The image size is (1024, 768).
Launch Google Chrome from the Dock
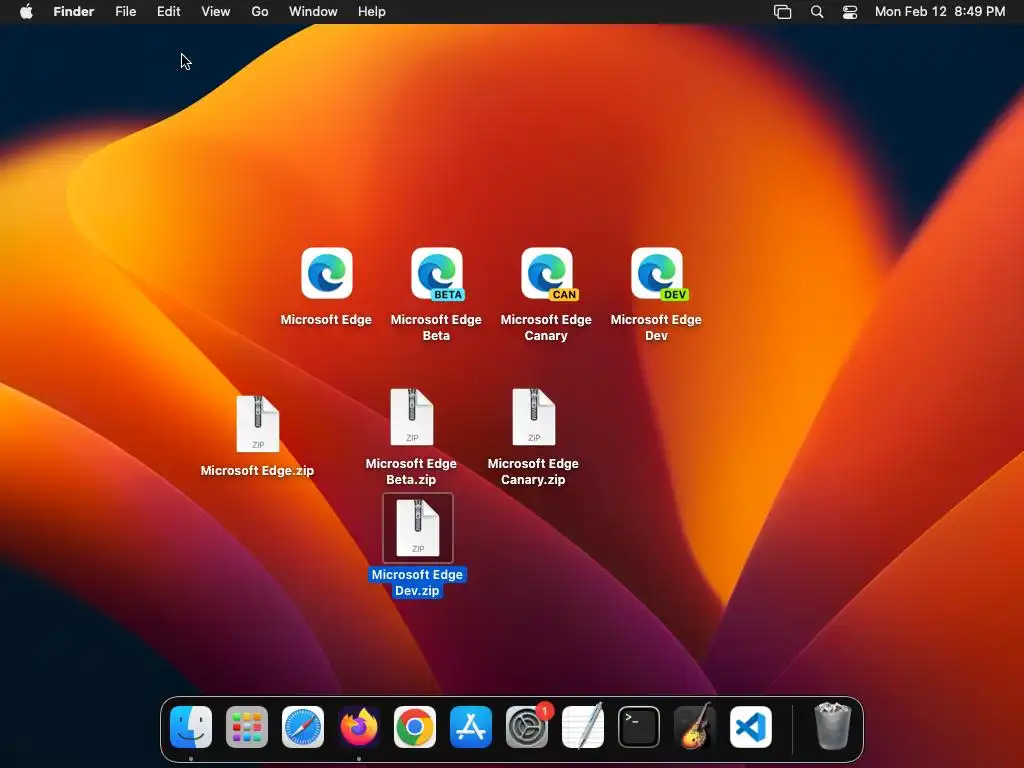415,727
